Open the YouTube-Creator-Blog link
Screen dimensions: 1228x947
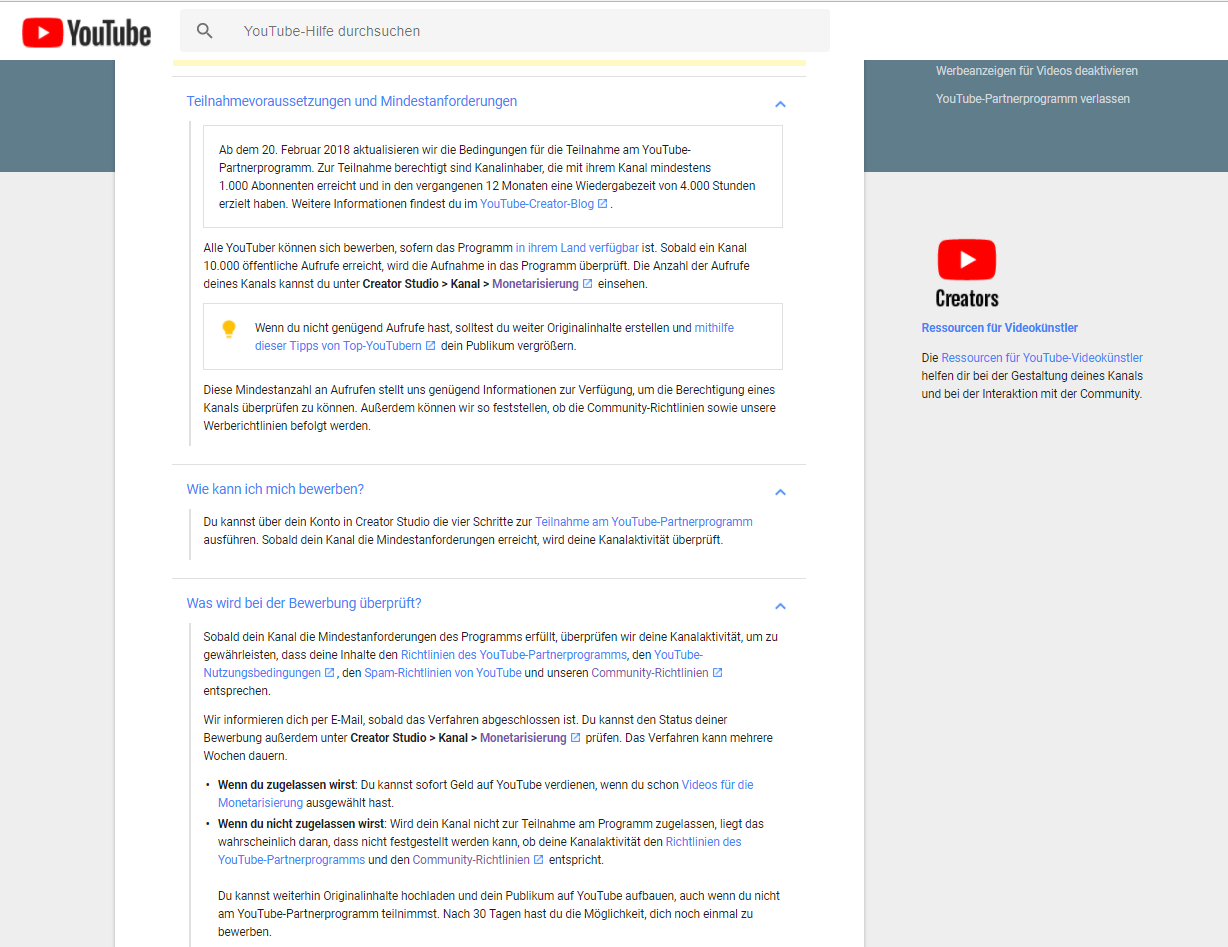point(537,204)
